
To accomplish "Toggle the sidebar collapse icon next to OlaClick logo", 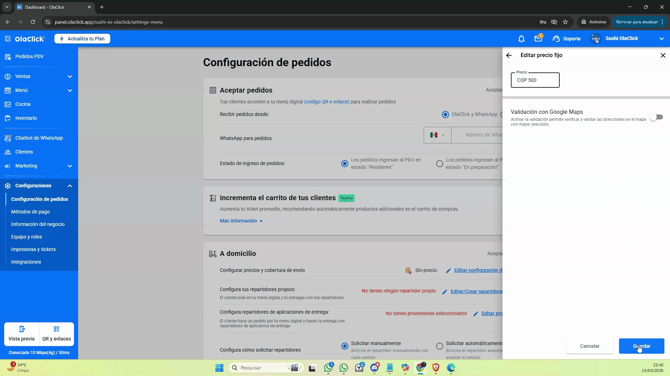I will (x=8, y=38).
